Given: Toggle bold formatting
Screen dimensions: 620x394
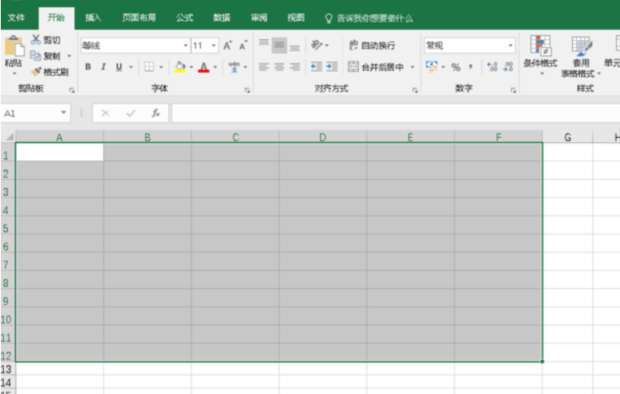Looking at the screenshot, I should [x=88, y=67].
